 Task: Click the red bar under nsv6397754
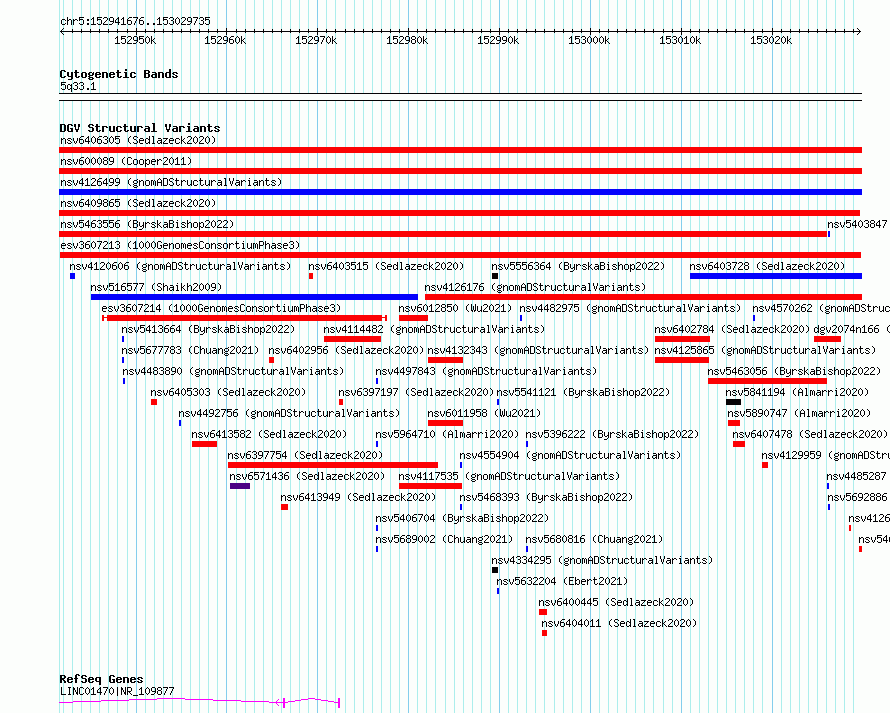click(x=333, y=465)
